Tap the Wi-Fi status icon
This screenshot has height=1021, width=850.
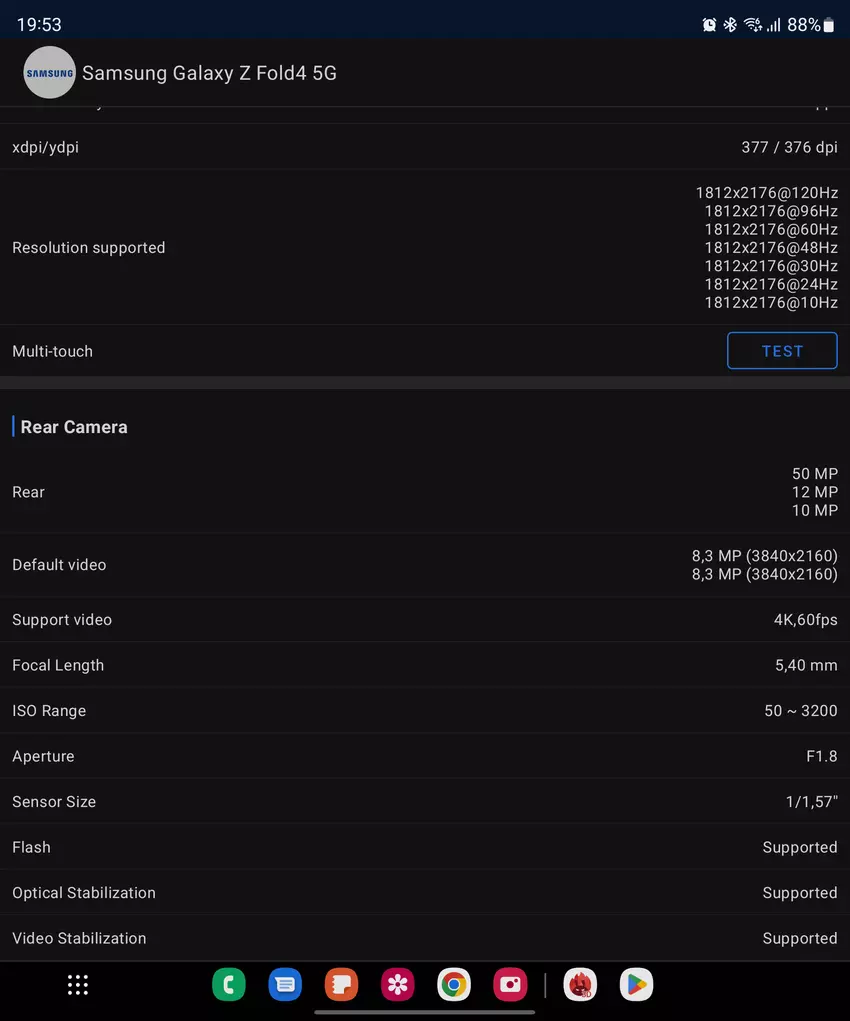752,25
